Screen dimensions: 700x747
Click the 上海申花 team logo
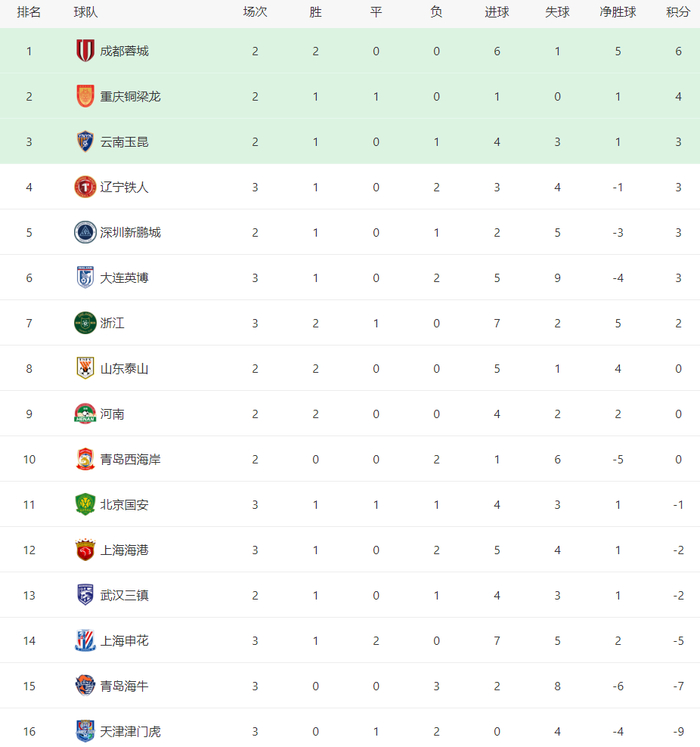pyautogui.click(x=85, y=640)
